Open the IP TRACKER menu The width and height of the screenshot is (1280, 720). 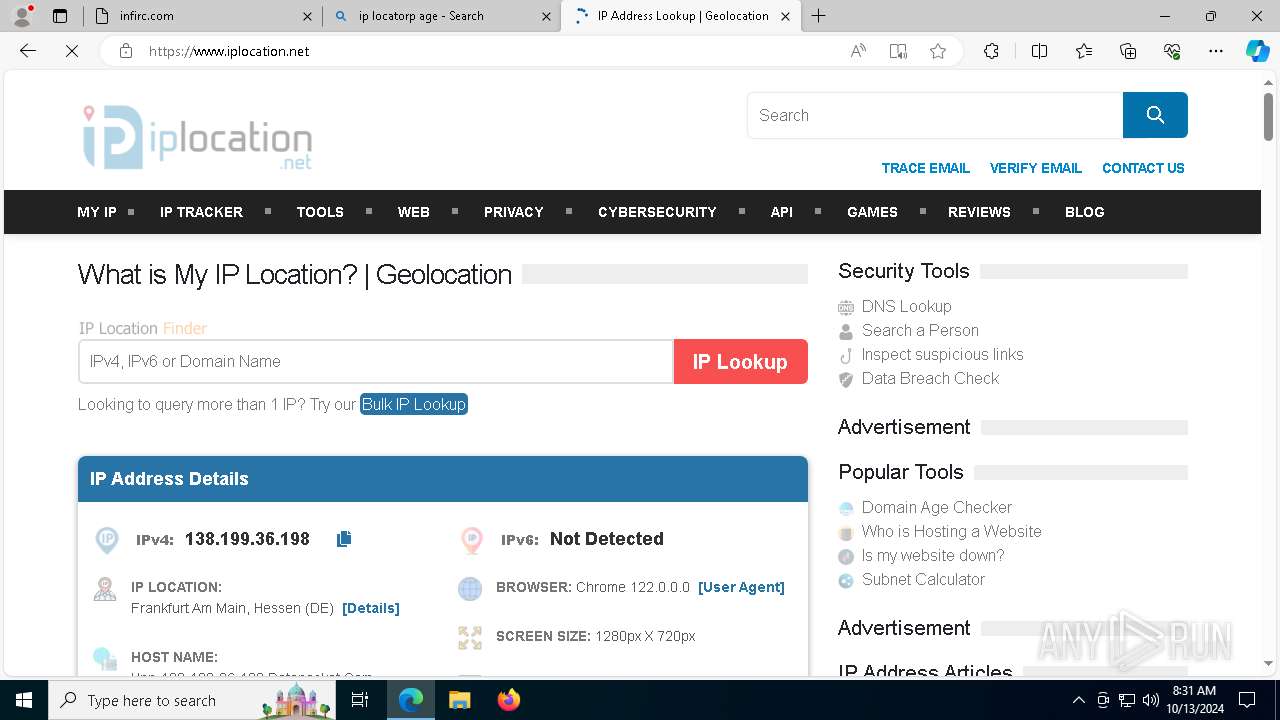201,212
